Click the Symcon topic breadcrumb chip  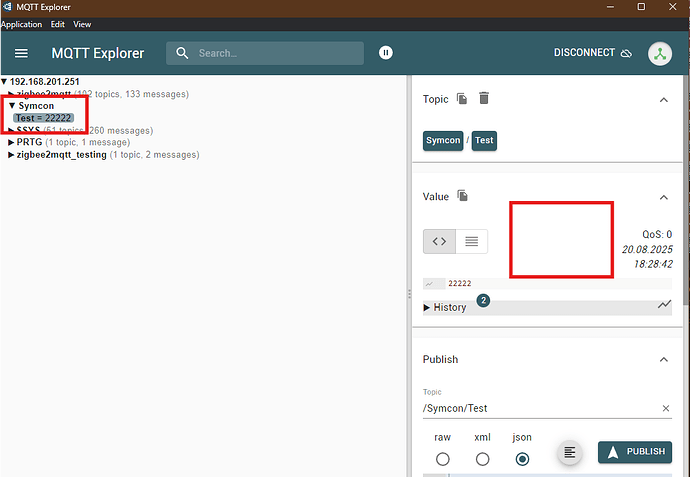[x=443, y=140]
